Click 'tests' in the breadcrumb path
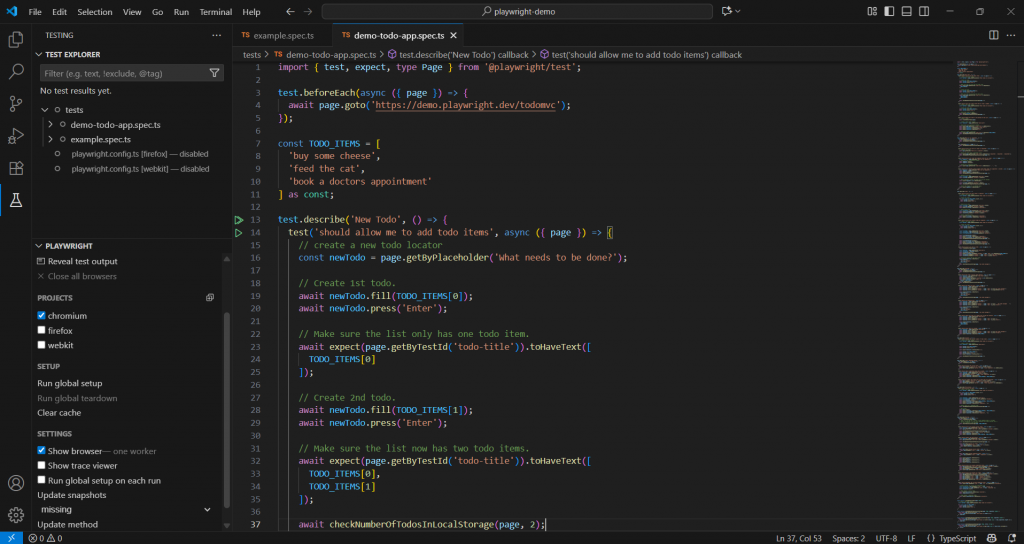Image resolution: width=1024 pixels, height=544 pixels. pyautogui.click(x=252, y=55)
